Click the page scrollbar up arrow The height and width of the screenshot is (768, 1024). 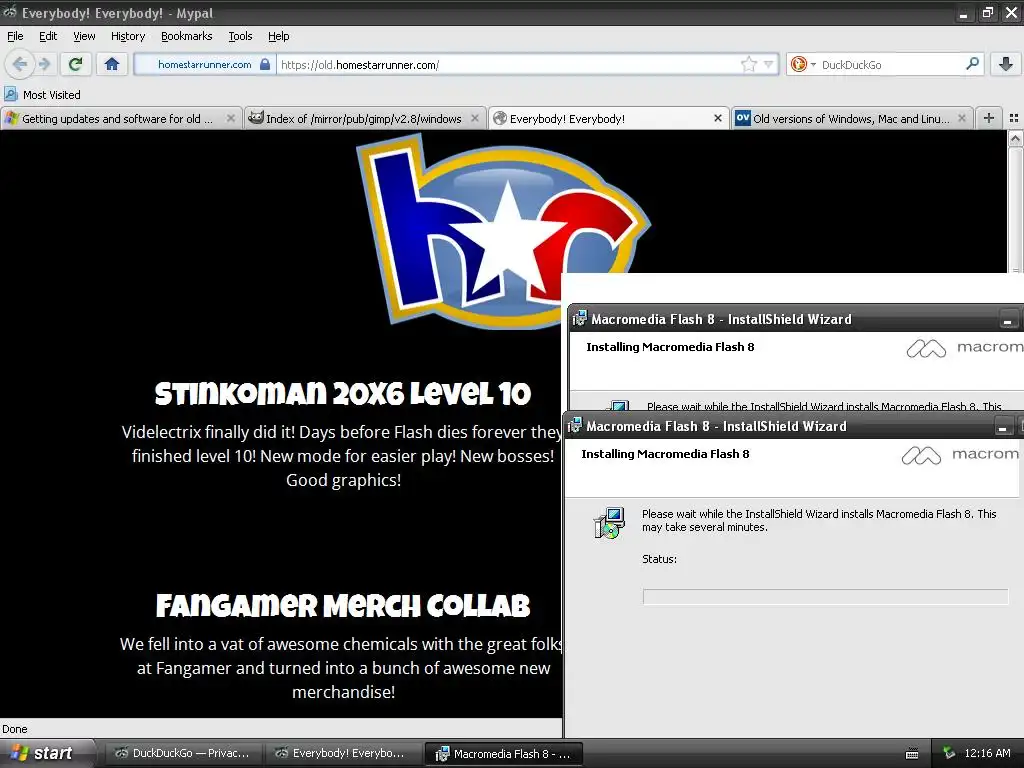tap(1015, 138)
